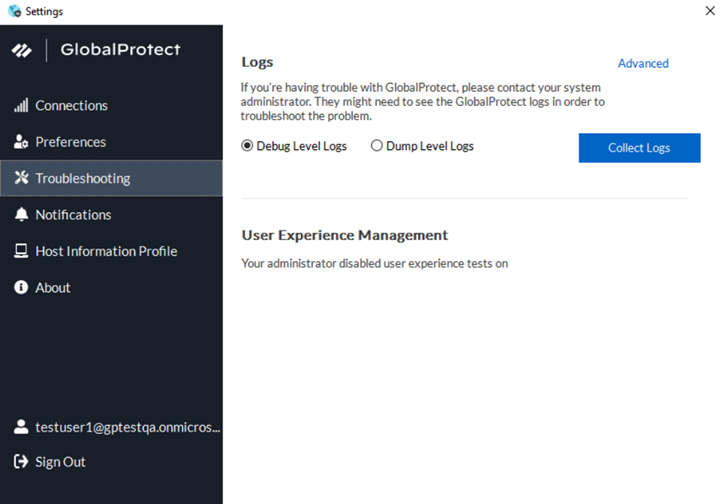Show the About section

point(53,288)
